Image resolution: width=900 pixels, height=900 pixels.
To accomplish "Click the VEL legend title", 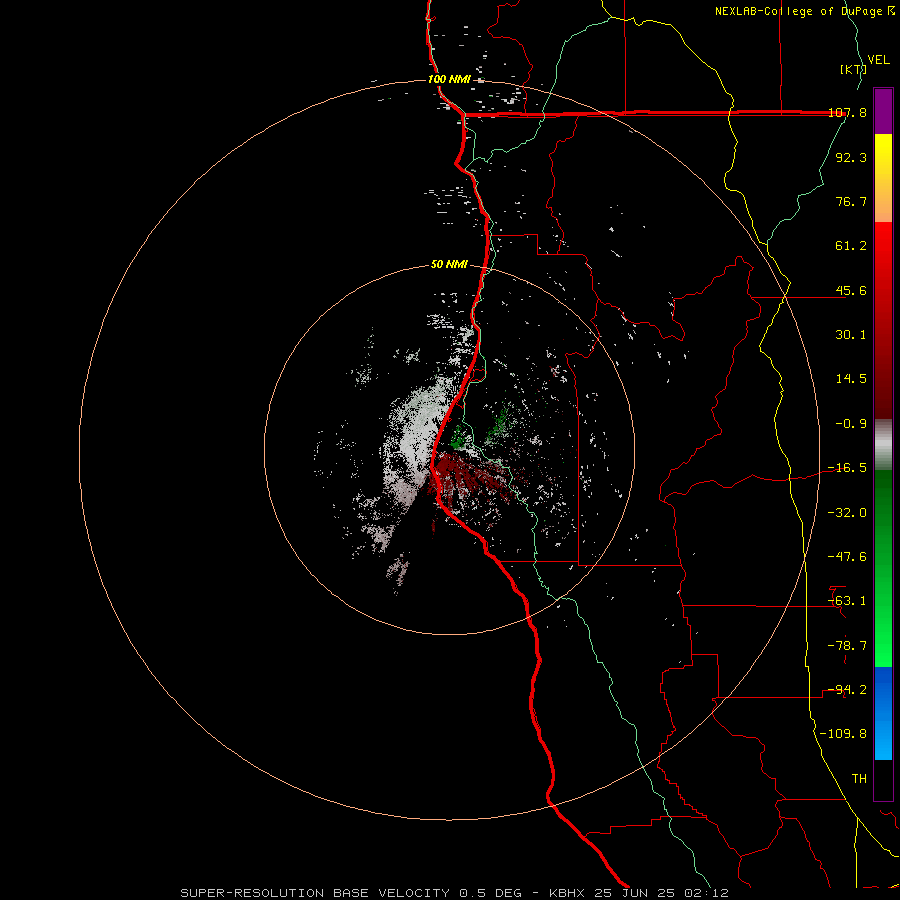I will tap(878, 59).
